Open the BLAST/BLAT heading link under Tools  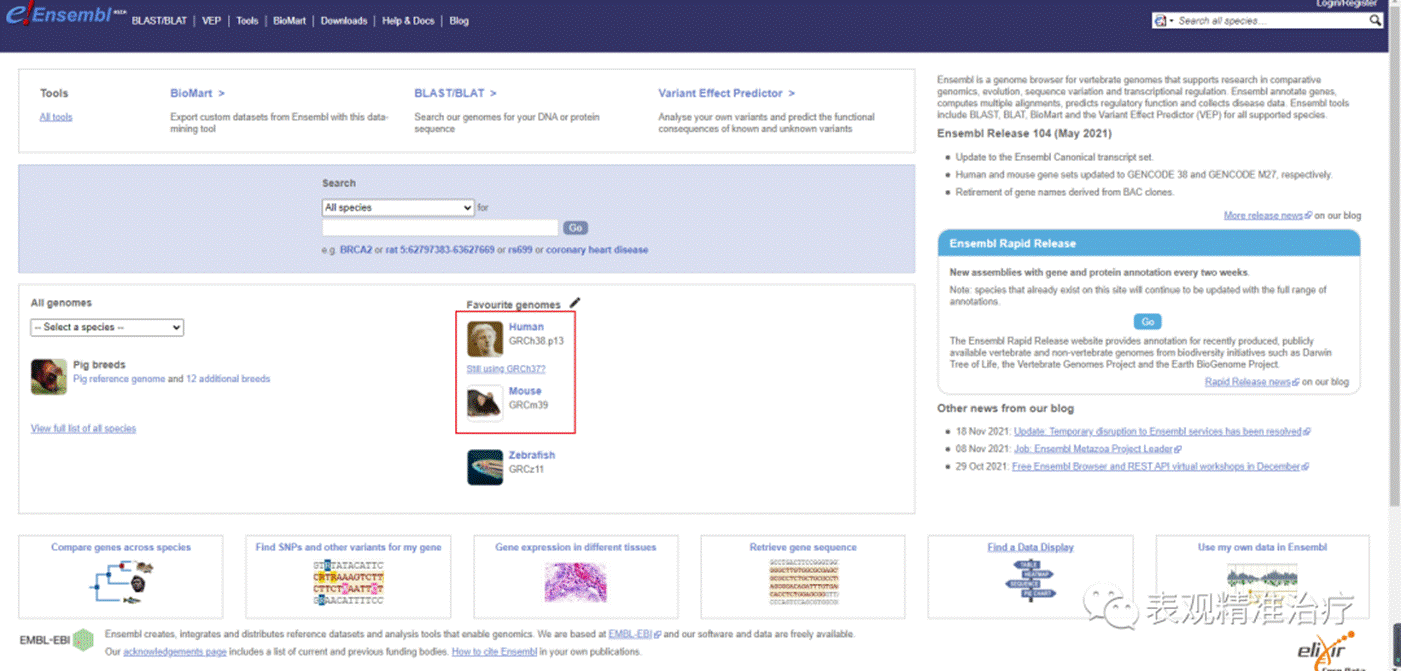pyautogui.click(x=455, y=93)
